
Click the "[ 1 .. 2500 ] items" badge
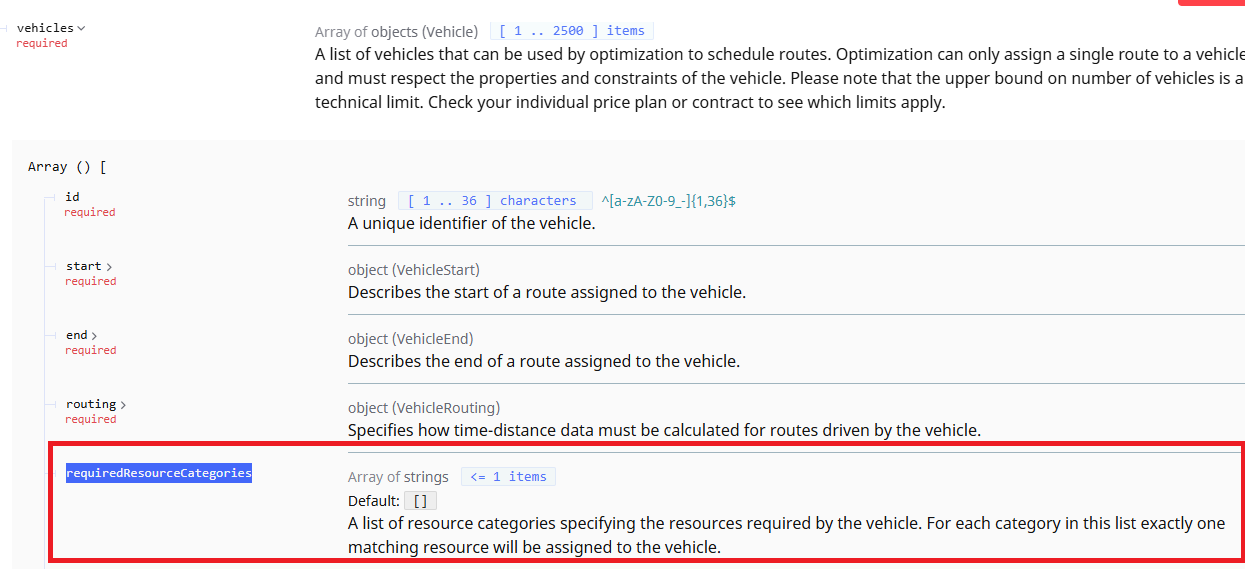coord(572,31)
